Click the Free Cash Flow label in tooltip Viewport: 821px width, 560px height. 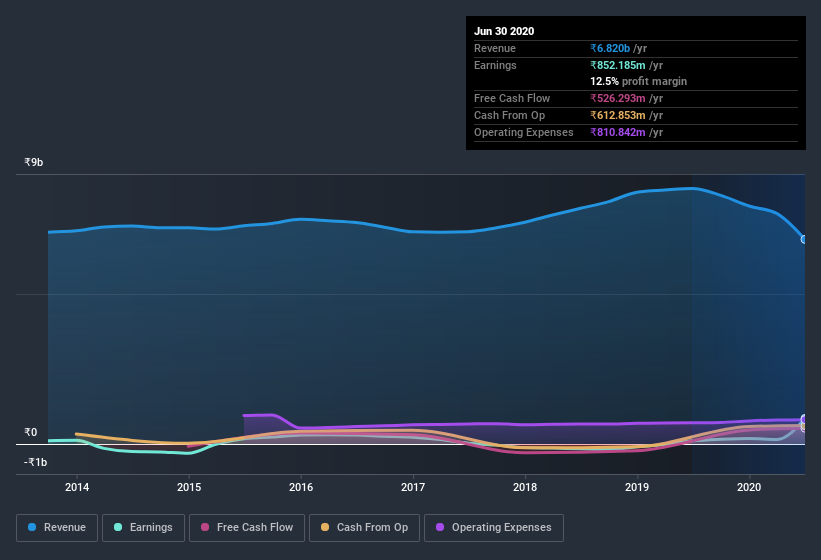512,98
